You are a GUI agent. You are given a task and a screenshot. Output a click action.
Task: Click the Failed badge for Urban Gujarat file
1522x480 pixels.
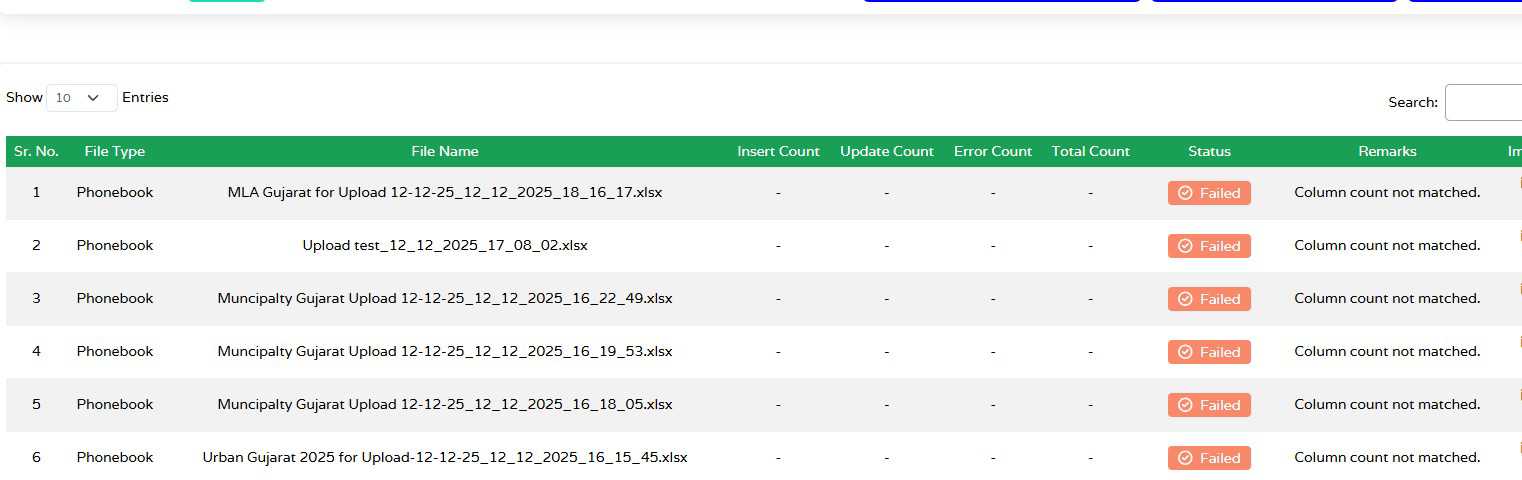click(1209, 458)
